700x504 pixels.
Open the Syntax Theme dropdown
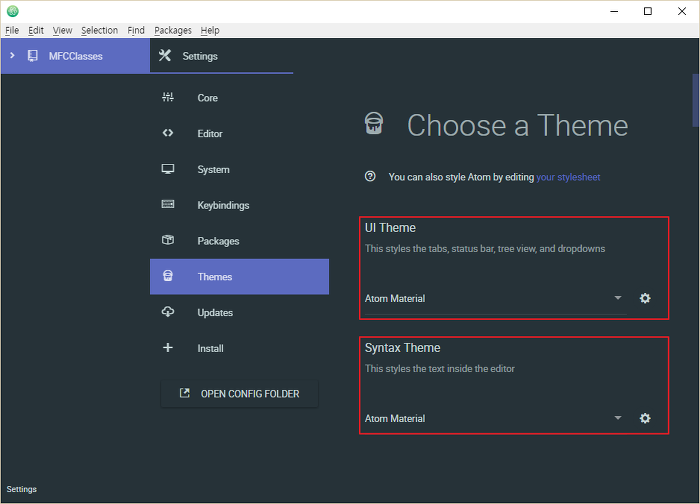pyautogui.click(x=496, y=419)
